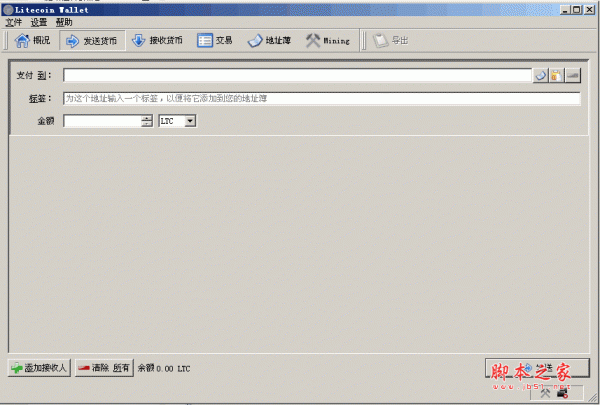Go to the Mining tab

coord(328,41)
